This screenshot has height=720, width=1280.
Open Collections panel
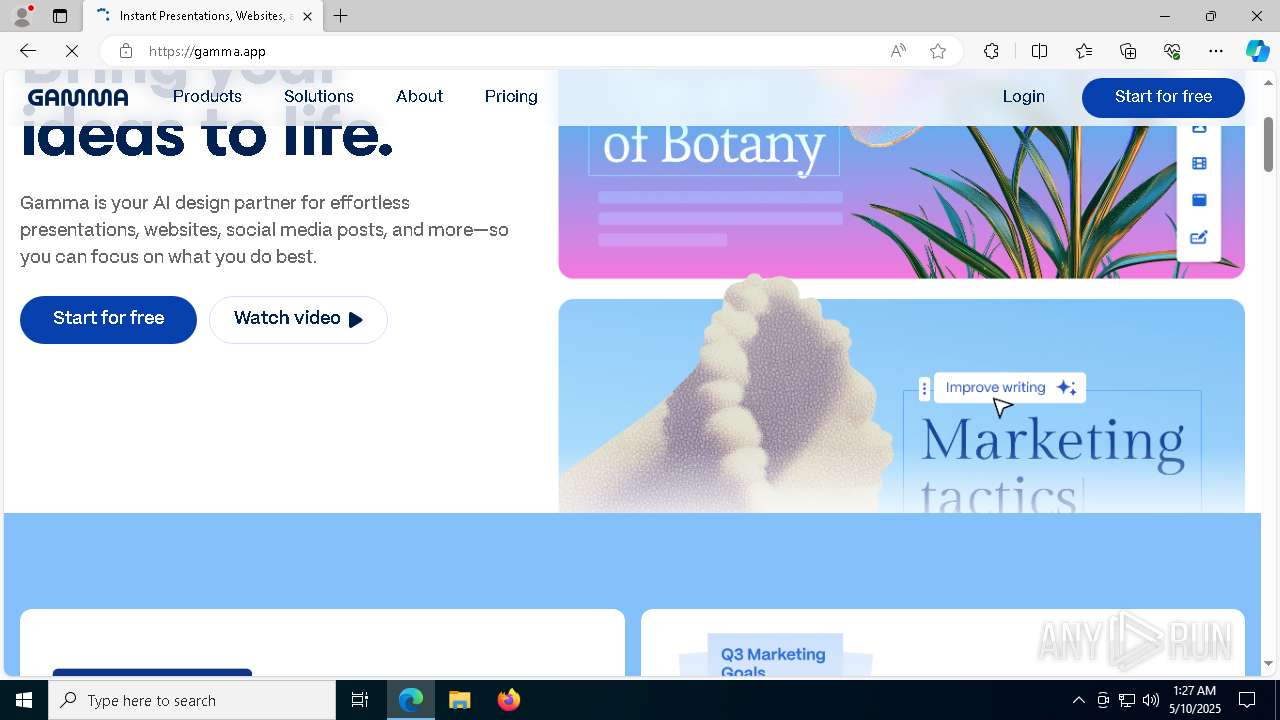point(1128,51)
